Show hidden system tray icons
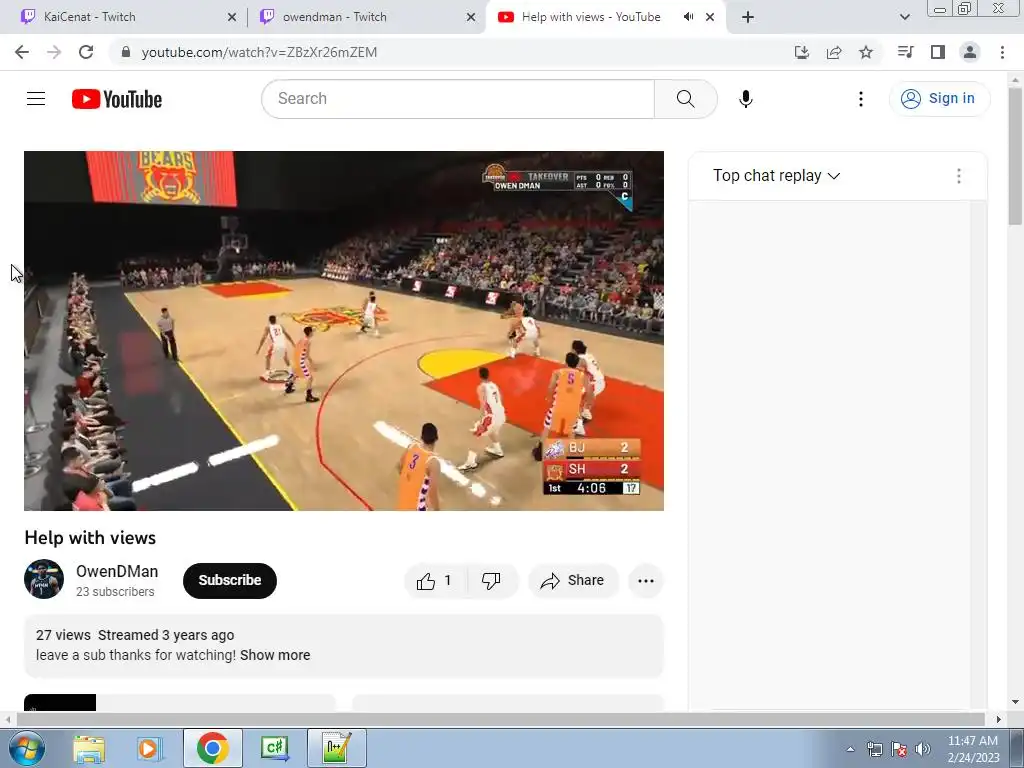This screenshot has height=768, width=1024. (x=850, y=749)
